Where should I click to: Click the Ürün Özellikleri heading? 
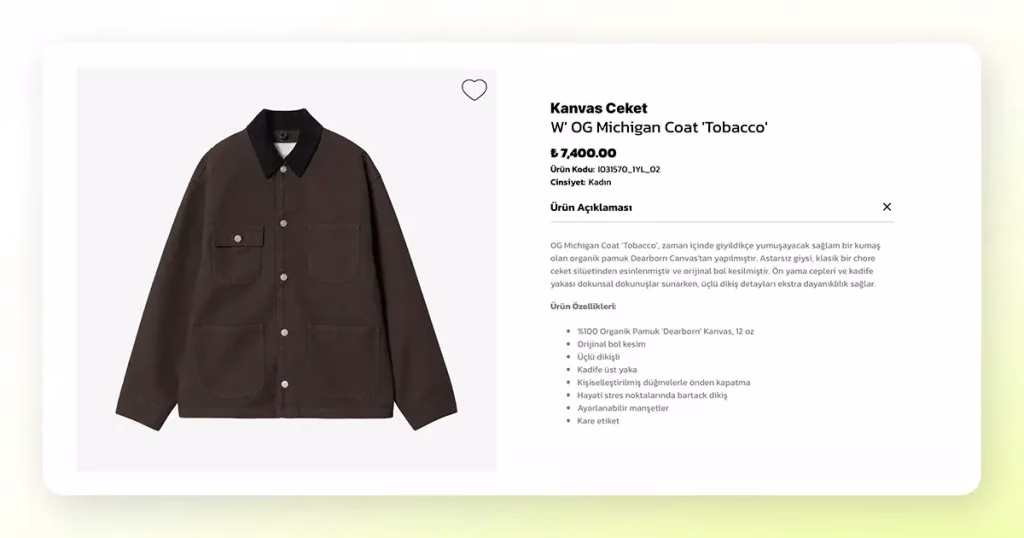tap(583, 306)
